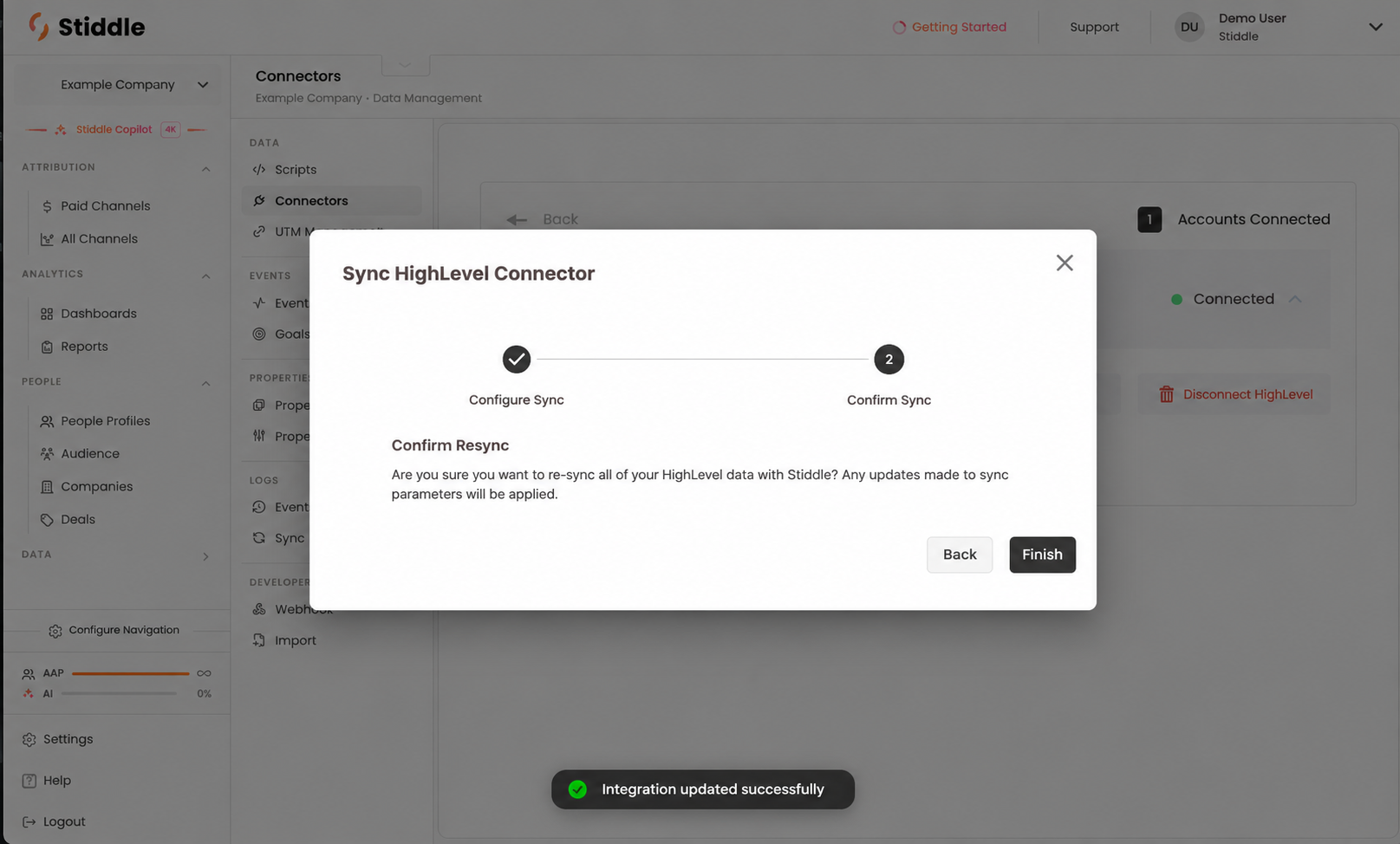The image size is (1400, 844).
Task: Click the DU user avatar
Action: [1189, 27]
